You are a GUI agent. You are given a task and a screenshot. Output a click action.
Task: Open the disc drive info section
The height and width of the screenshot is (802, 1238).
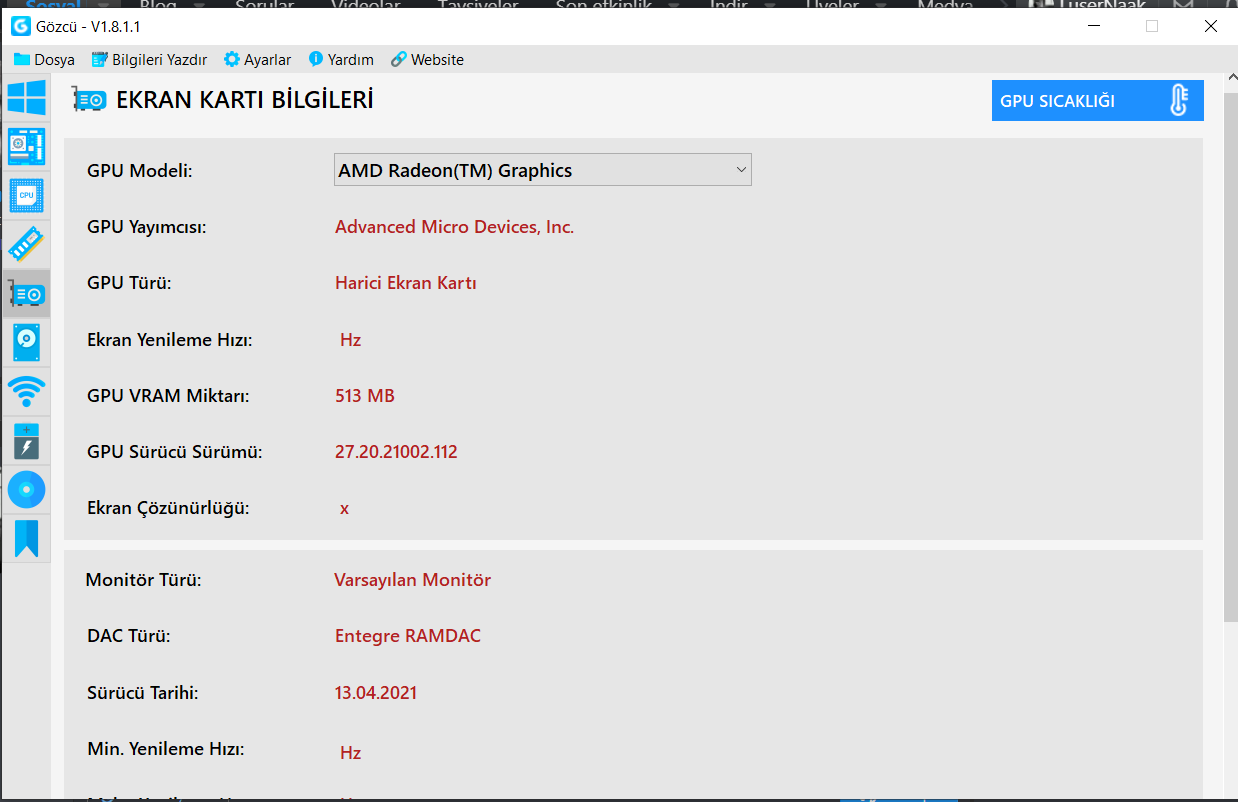26,489
